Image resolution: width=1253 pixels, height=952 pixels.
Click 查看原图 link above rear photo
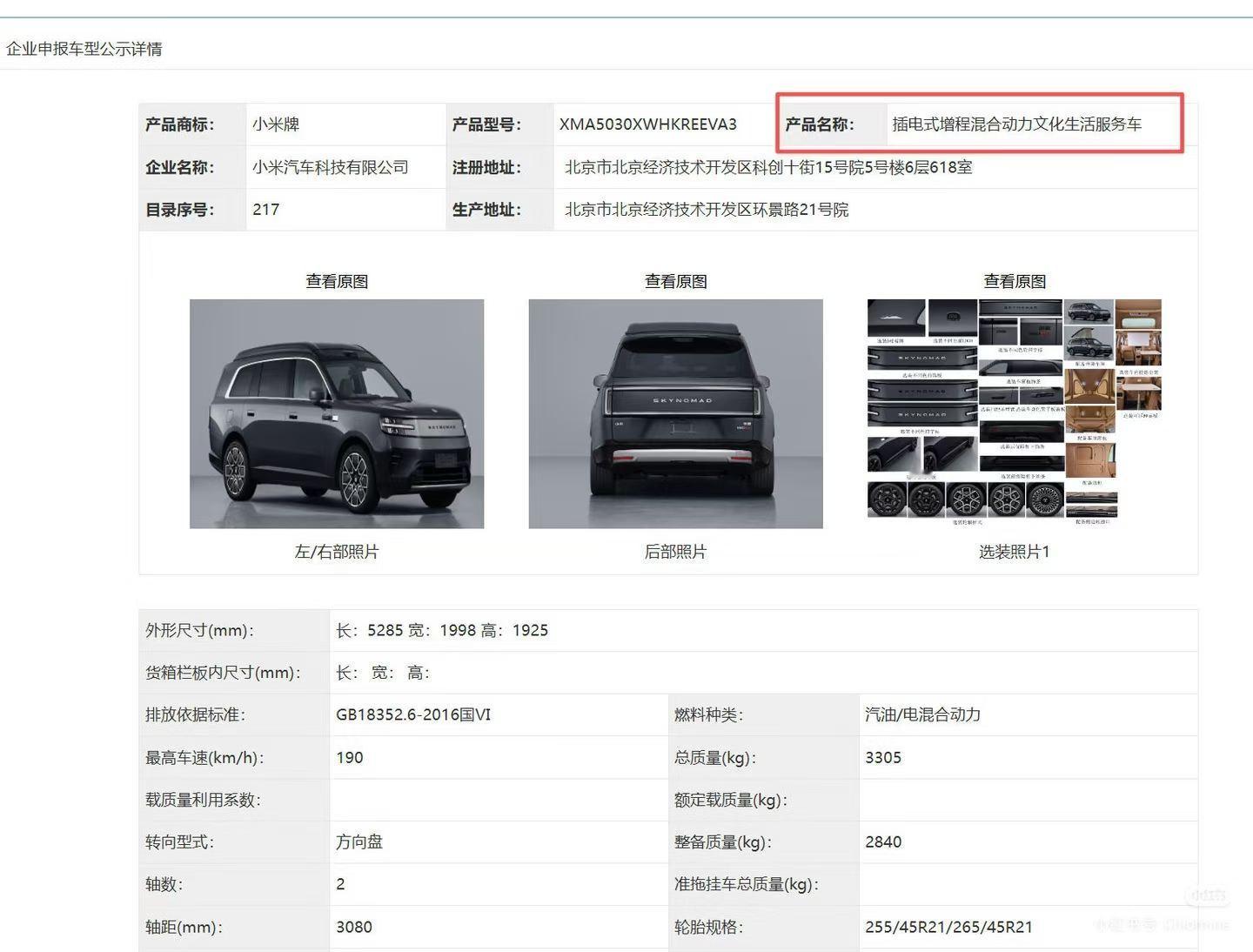coord(675,281)
